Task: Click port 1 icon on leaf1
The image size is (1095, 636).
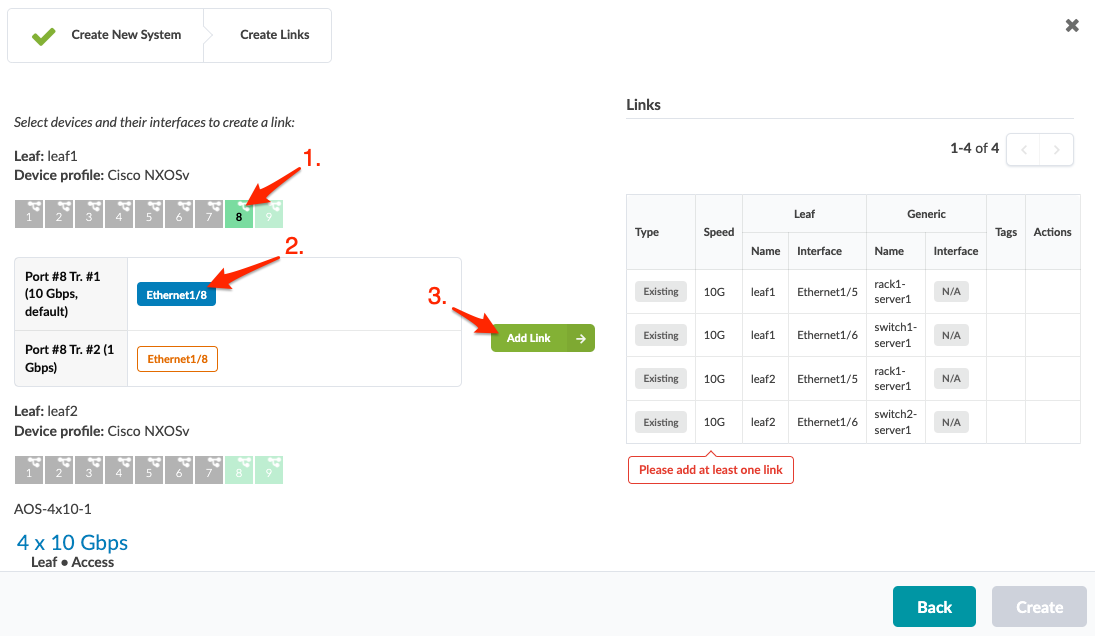Action: pos(29,214)
